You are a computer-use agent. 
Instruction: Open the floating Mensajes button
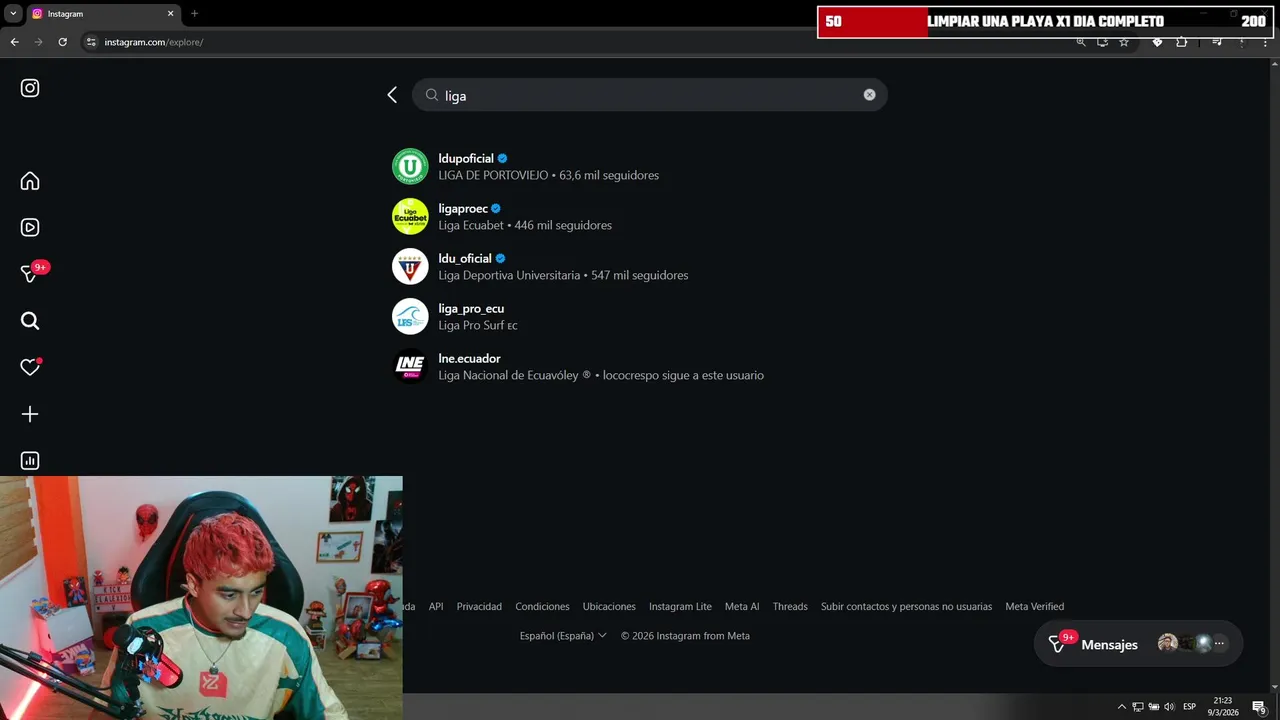[1138, 644]
